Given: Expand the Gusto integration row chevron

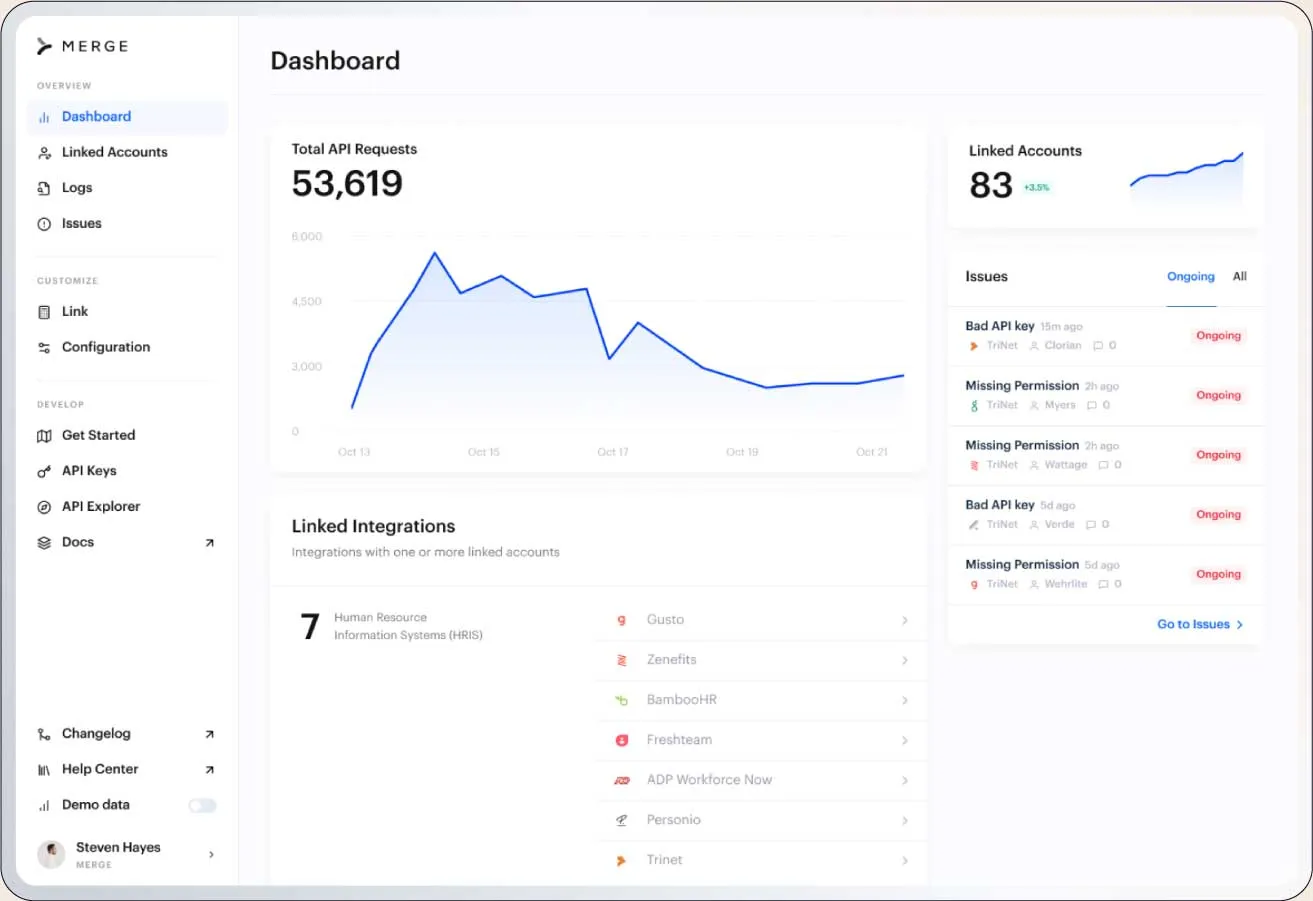Looking at the screenshot, I should [x=905, y=620].
